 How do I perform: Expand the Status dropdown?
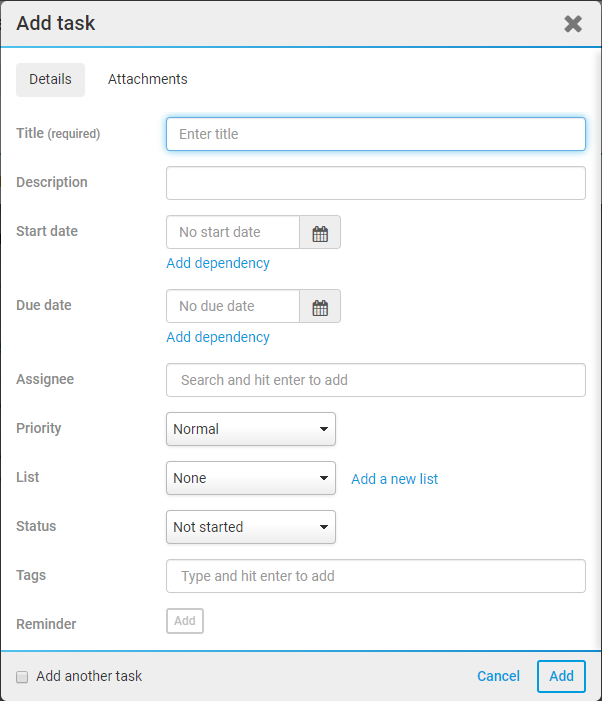click(x=250, y=527)
